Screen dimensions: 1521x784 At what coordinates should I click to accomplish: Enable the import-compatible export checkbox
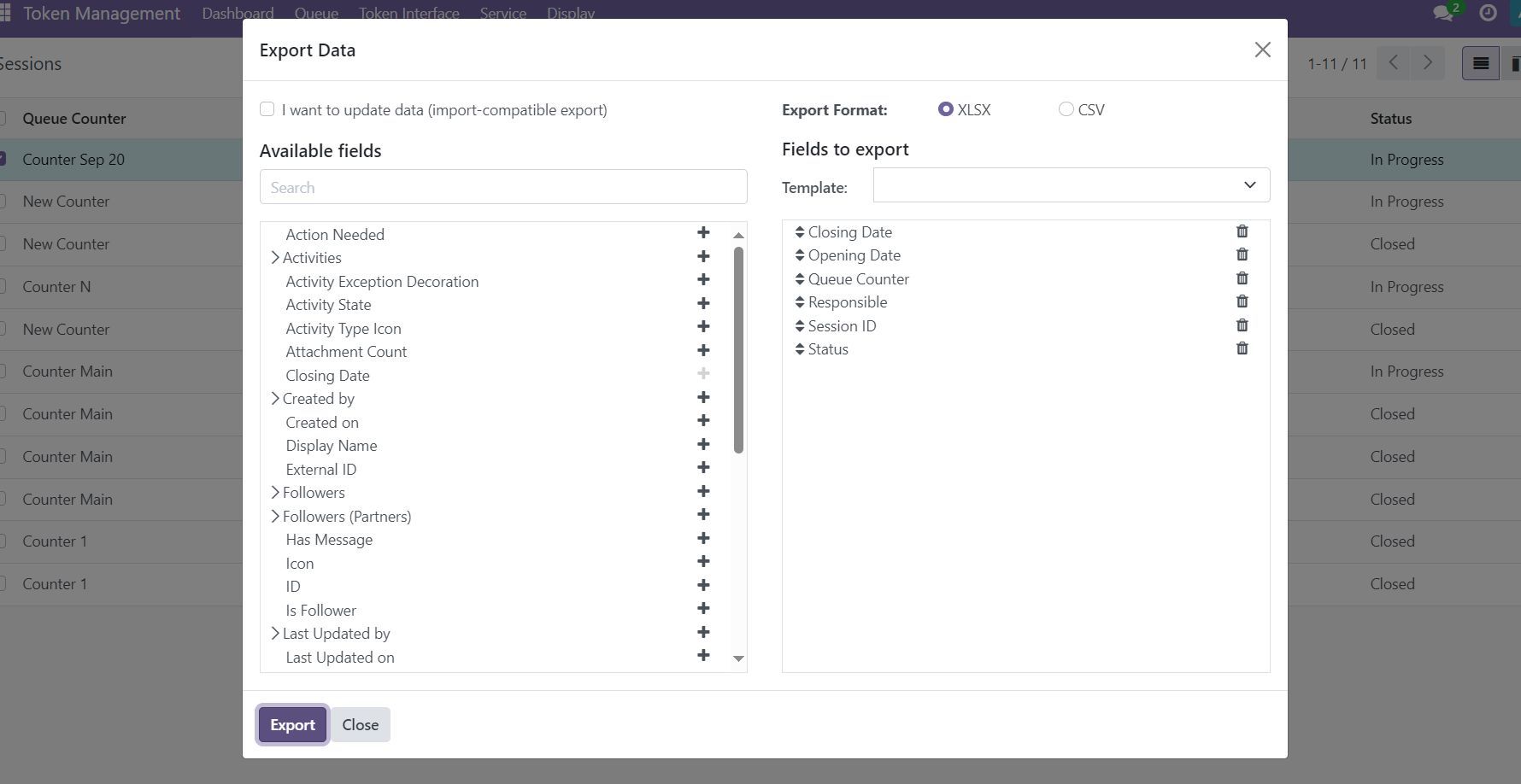coord(267,109)
